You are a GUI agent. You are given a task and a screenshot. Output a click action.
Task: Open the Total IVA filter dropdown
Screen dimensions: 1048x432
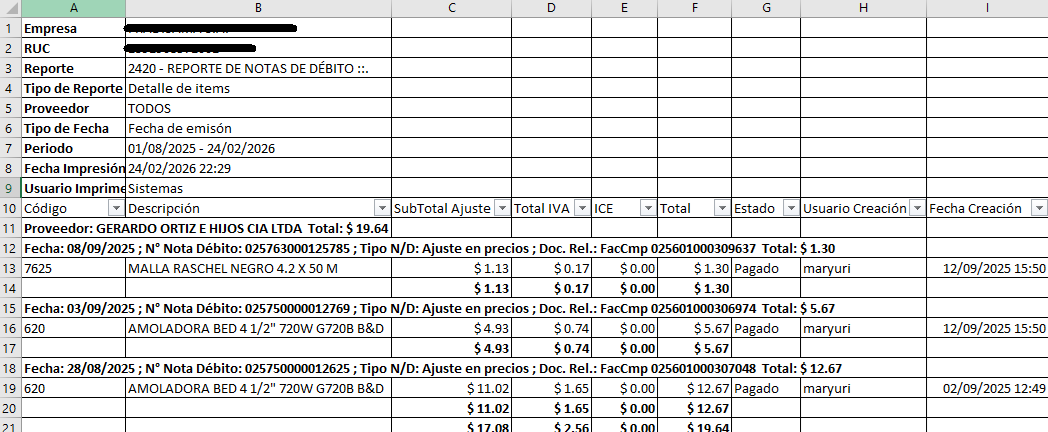pyautogui.click(x=581, y=208)
